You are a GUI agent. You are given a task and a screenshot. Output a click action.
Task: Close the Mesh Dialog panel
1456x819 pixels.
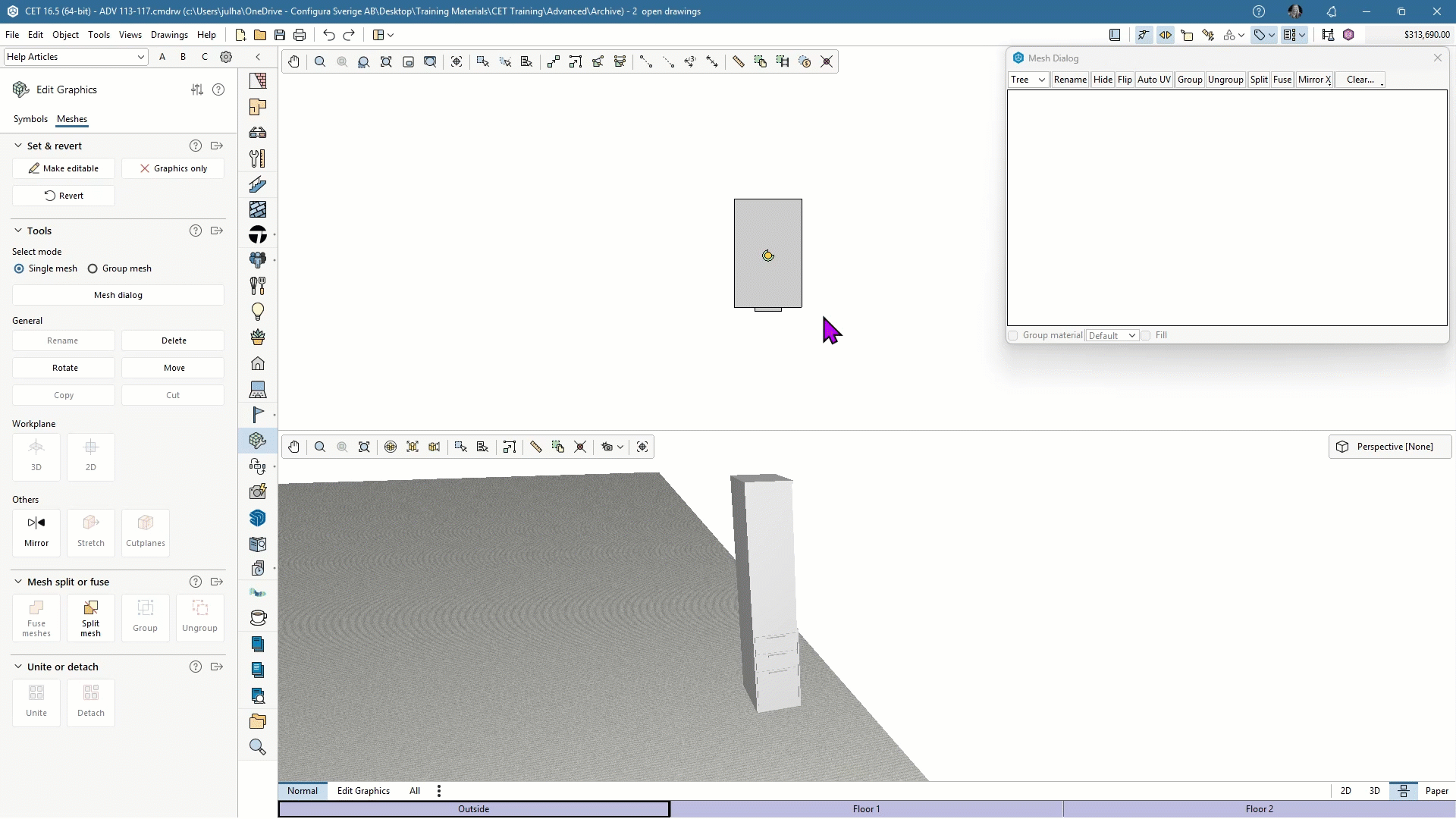pos(1437,58)
